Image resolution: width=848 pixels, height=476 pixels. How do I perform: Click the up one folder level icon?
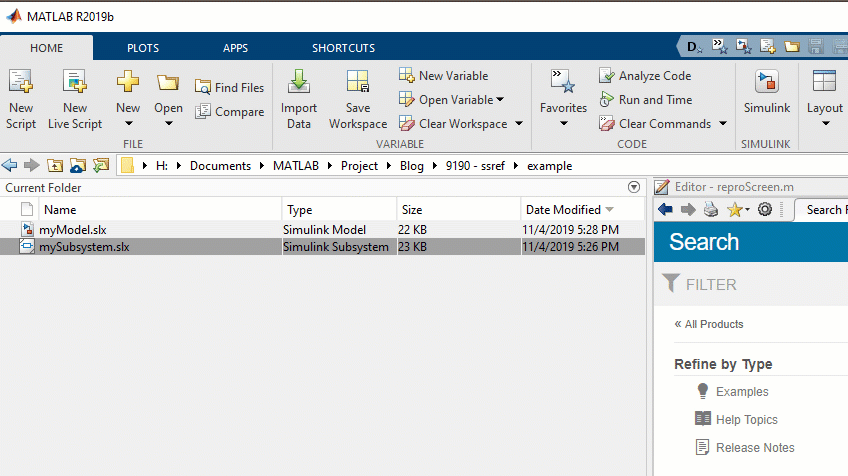55,166
